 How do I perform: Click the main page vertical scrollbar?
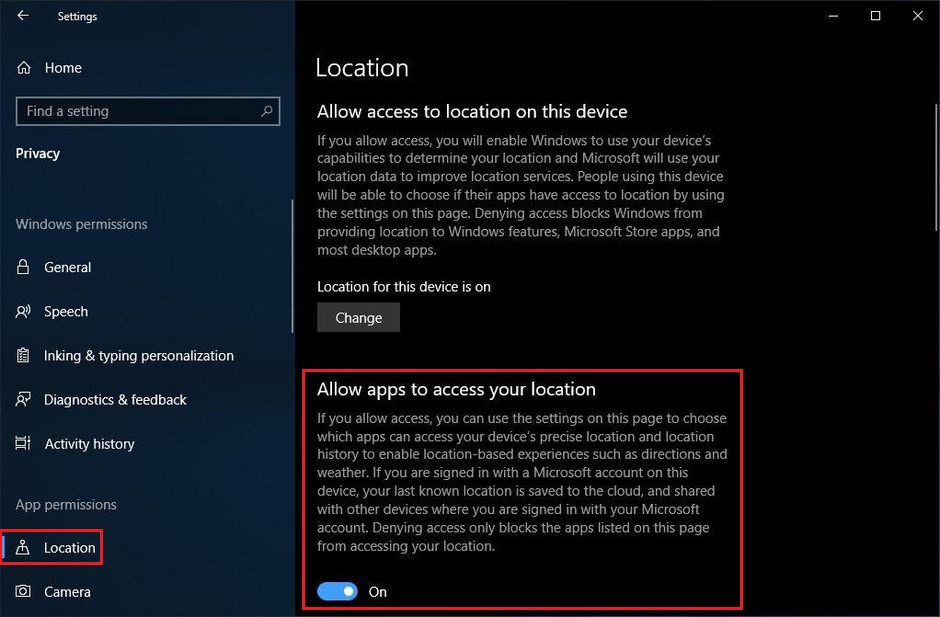point(936,168)
